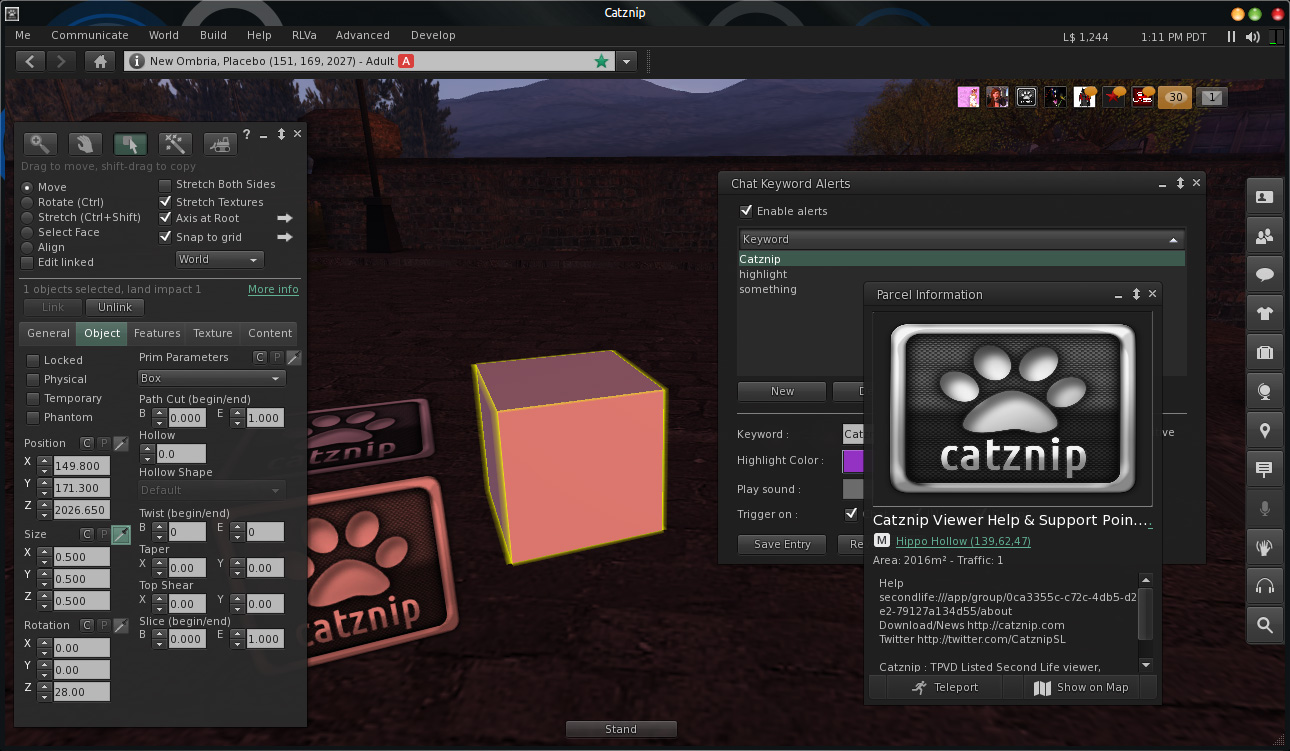Switch to the Texture tab

(x=212, y=333)
